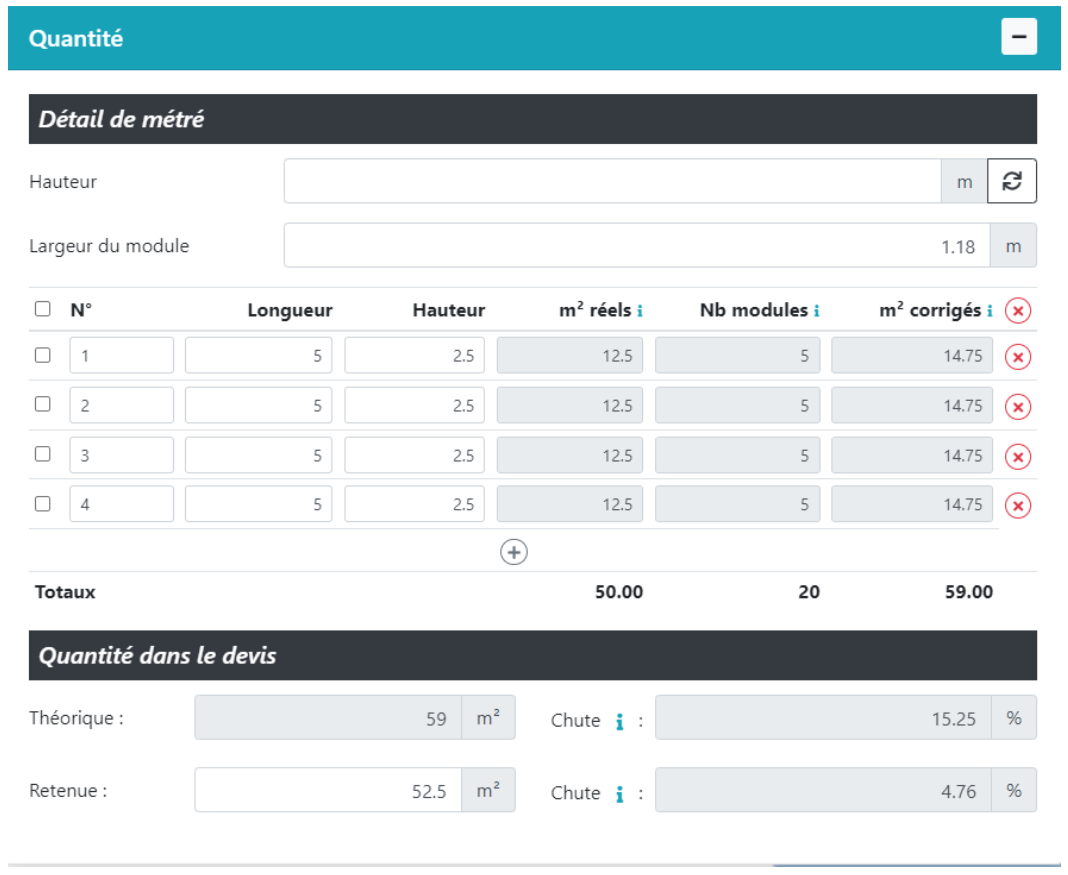Tick the checkbox for row 4

tap(42, 504)
